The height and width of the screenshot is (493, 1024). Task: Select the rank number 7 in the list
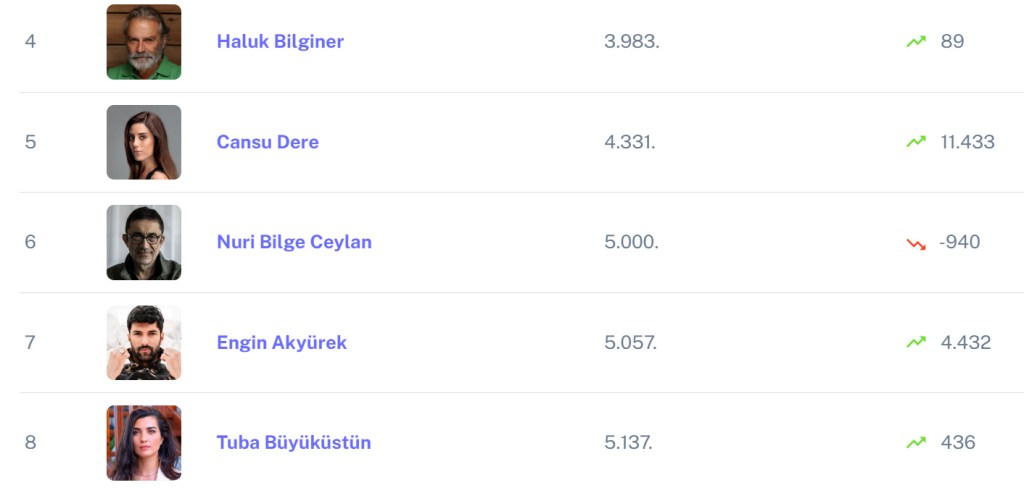[x=30, y=342]
